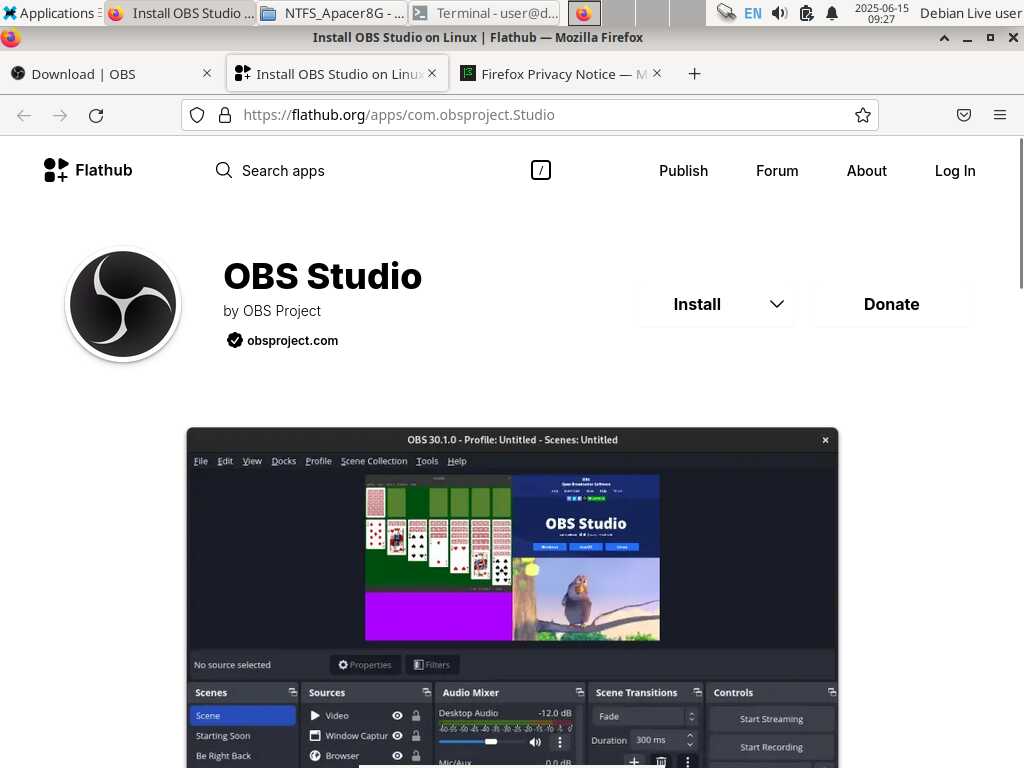Switch to the Terminal taskbar window

(x=486, y=13)
